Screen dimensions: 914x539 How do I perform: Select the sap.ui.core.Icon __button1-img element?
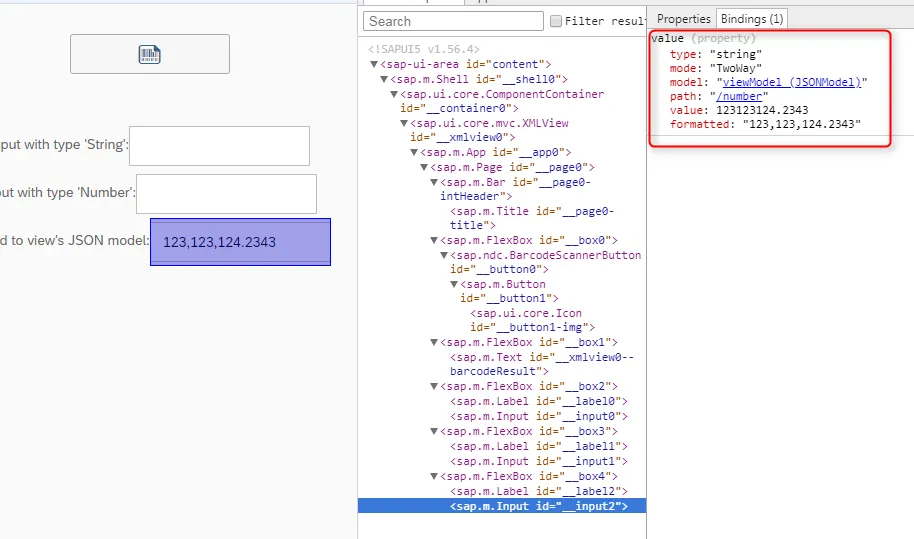532,320
